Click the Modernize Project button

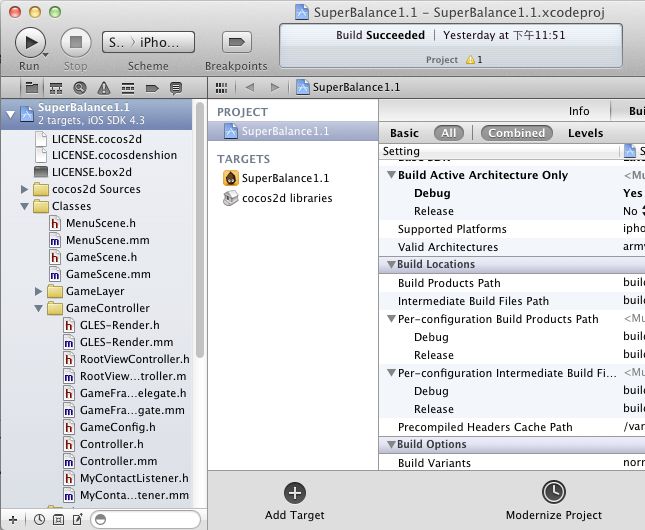[x=554, y=501]
